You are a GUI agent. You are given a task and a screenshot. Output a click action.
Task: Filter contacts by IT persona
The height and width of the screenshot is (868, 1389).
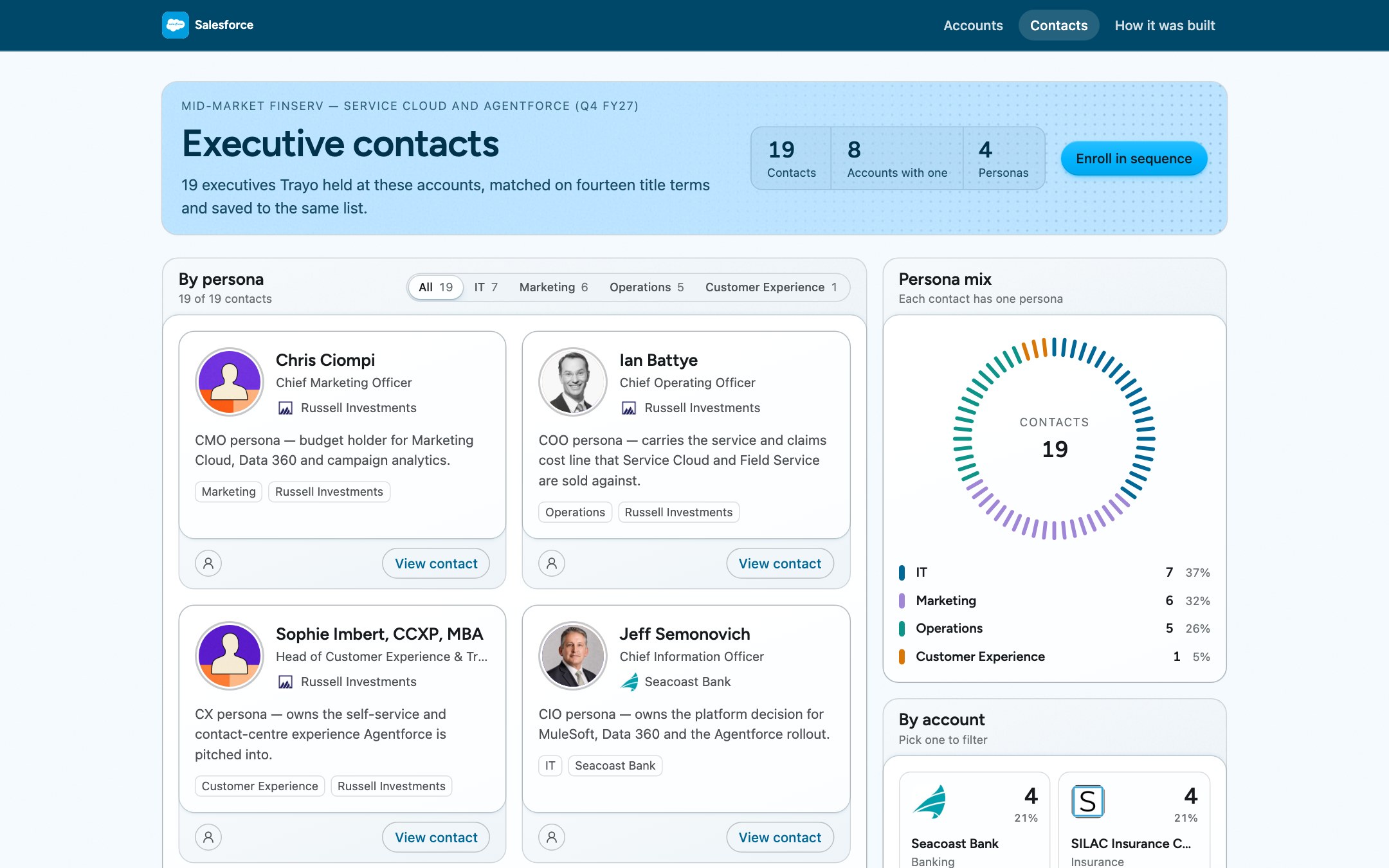(x=486, y=287)
